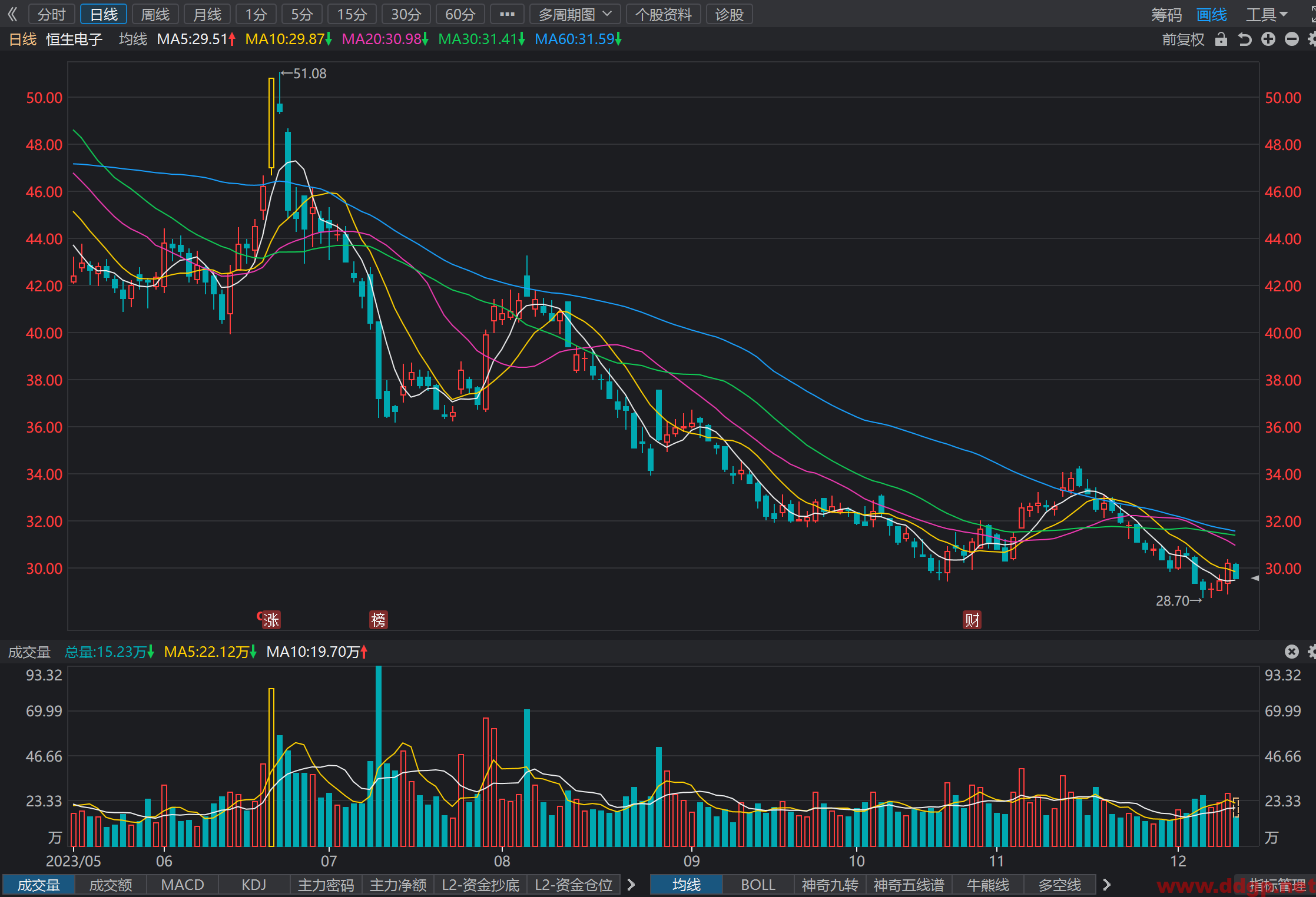Image resolution: width=1316 pixels, height=897 pixels.
Task: Expand the 工具 tools dropdown
Action: (1267, 14)
